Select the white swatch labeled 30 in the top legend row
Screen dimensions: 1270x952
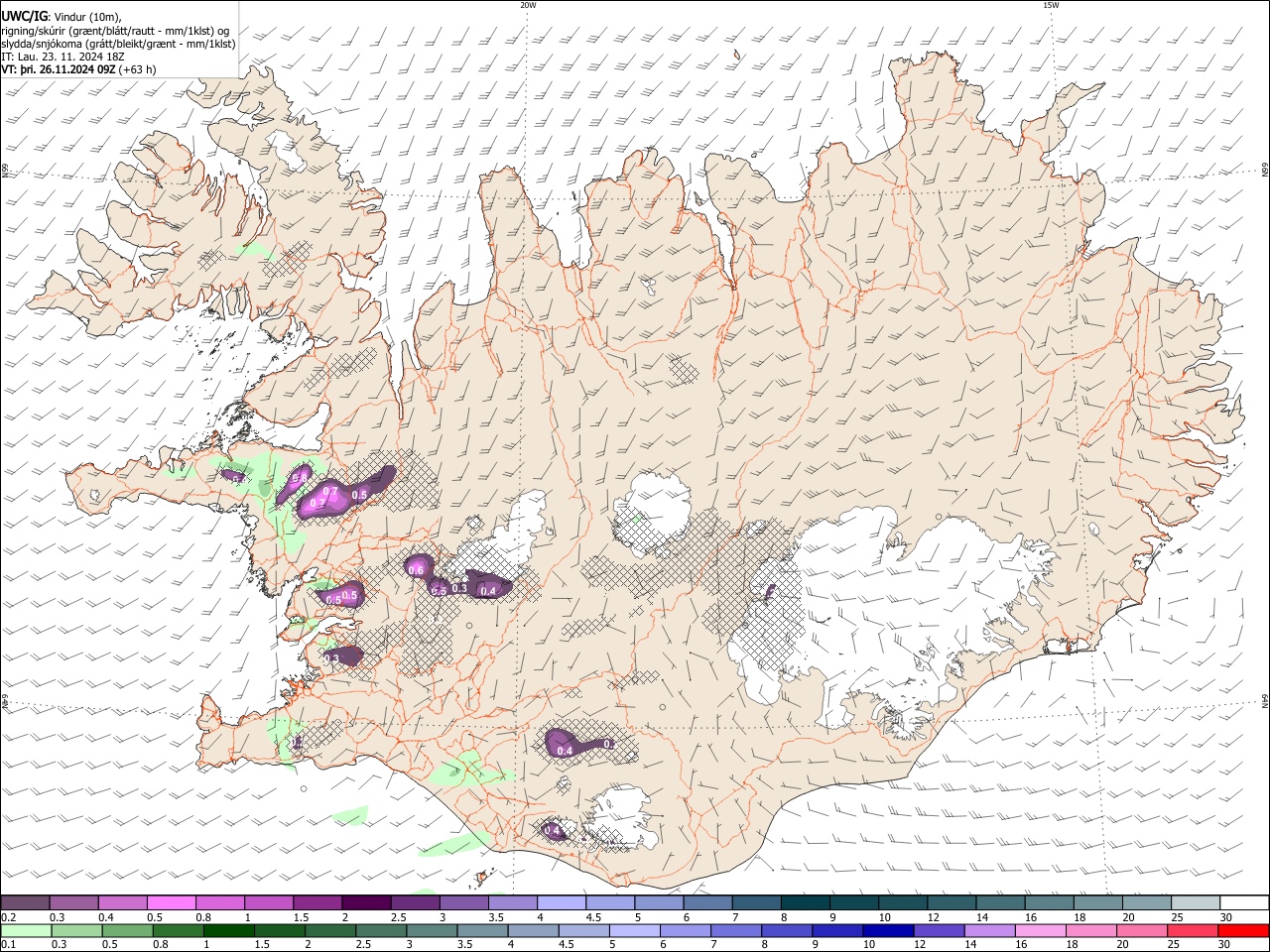coord(1244,903)
